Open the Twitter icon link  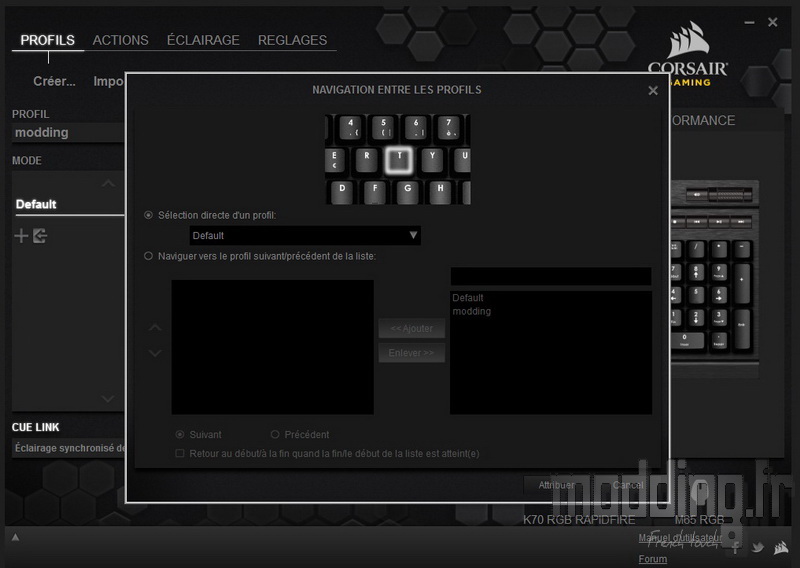[758, 548]
